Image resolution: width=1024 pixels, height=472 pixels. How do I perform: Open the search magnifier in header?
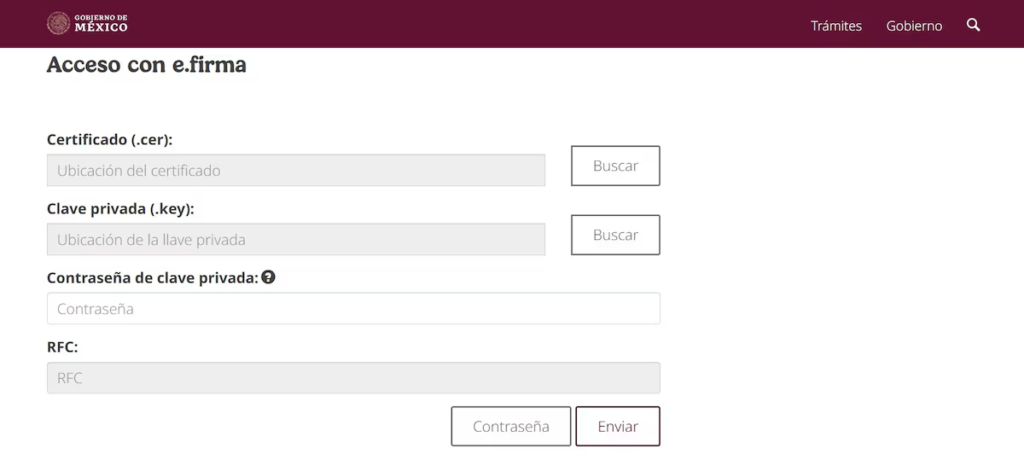(x=973, y=25)
